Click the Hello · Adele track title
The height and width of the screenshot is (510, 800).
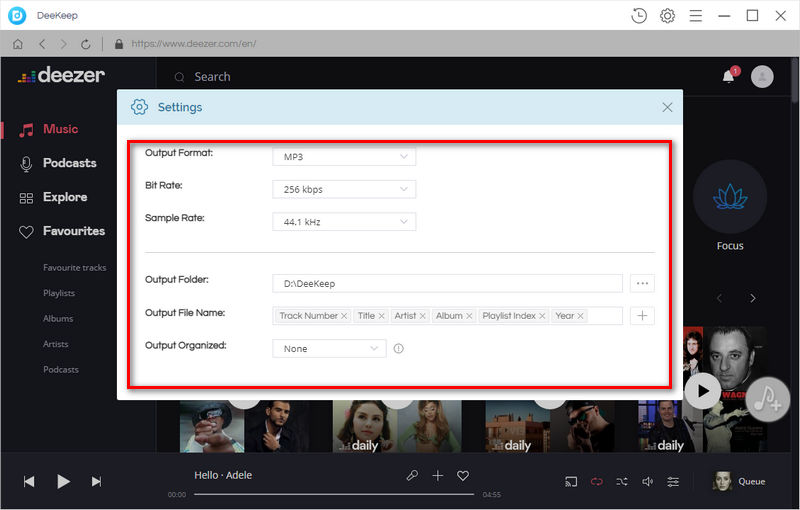pyautogui.click(x=223, y=475)
